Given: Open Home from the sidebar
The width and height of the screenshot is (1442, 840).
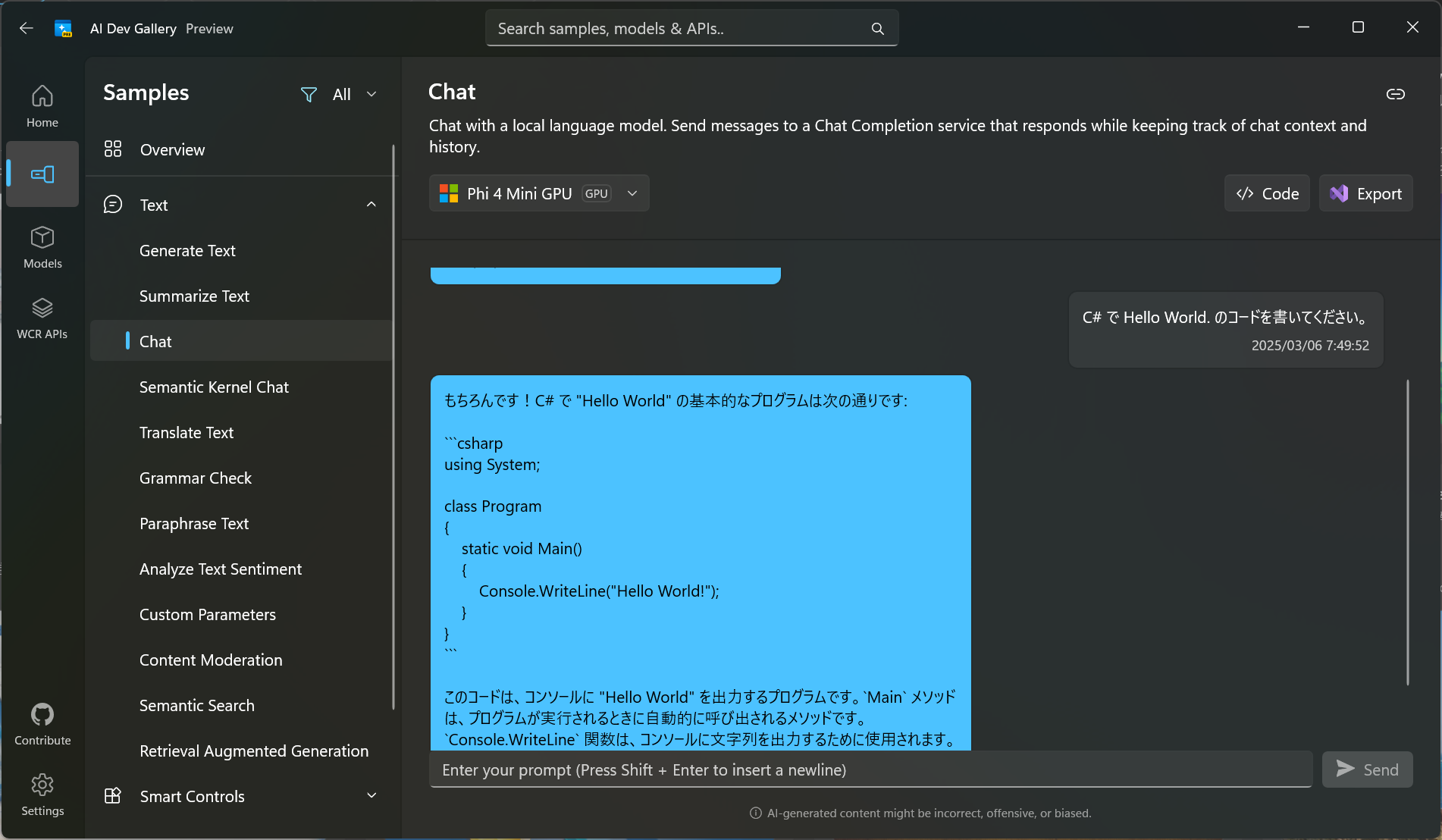Looking at the screenshot, I should point(42,105).
